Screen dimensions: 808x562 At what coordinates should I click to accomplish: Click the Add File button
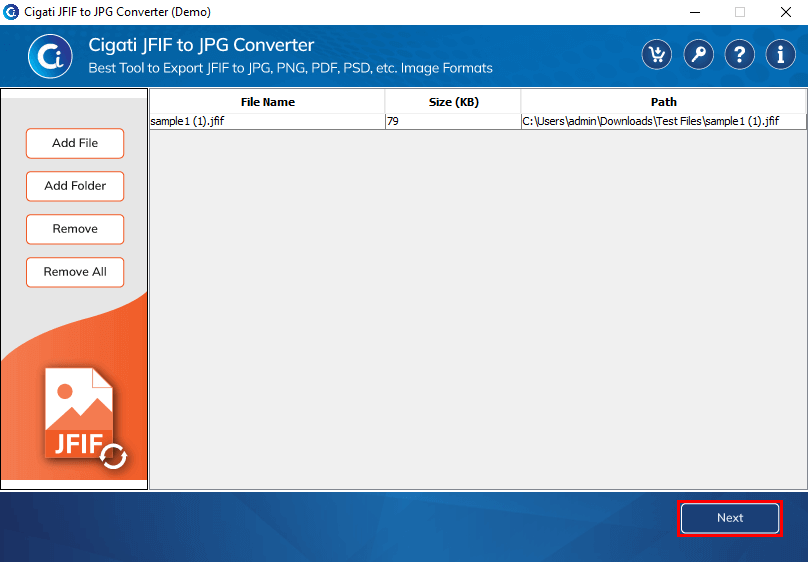click(x=75, y=143)
